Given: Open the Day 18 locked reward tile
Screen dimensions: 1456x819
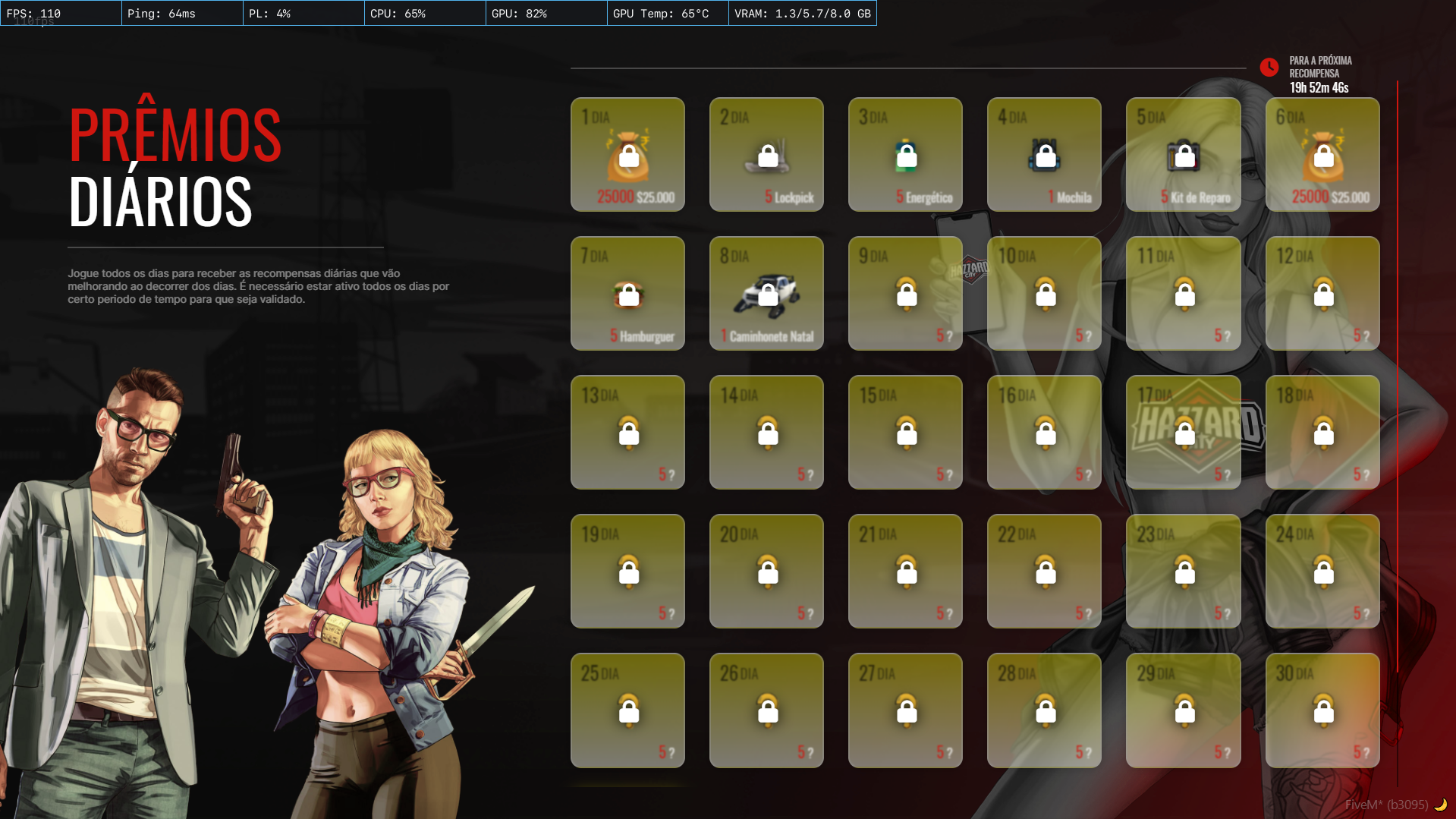Looking at the screenshot, I should coord(1322,433).
